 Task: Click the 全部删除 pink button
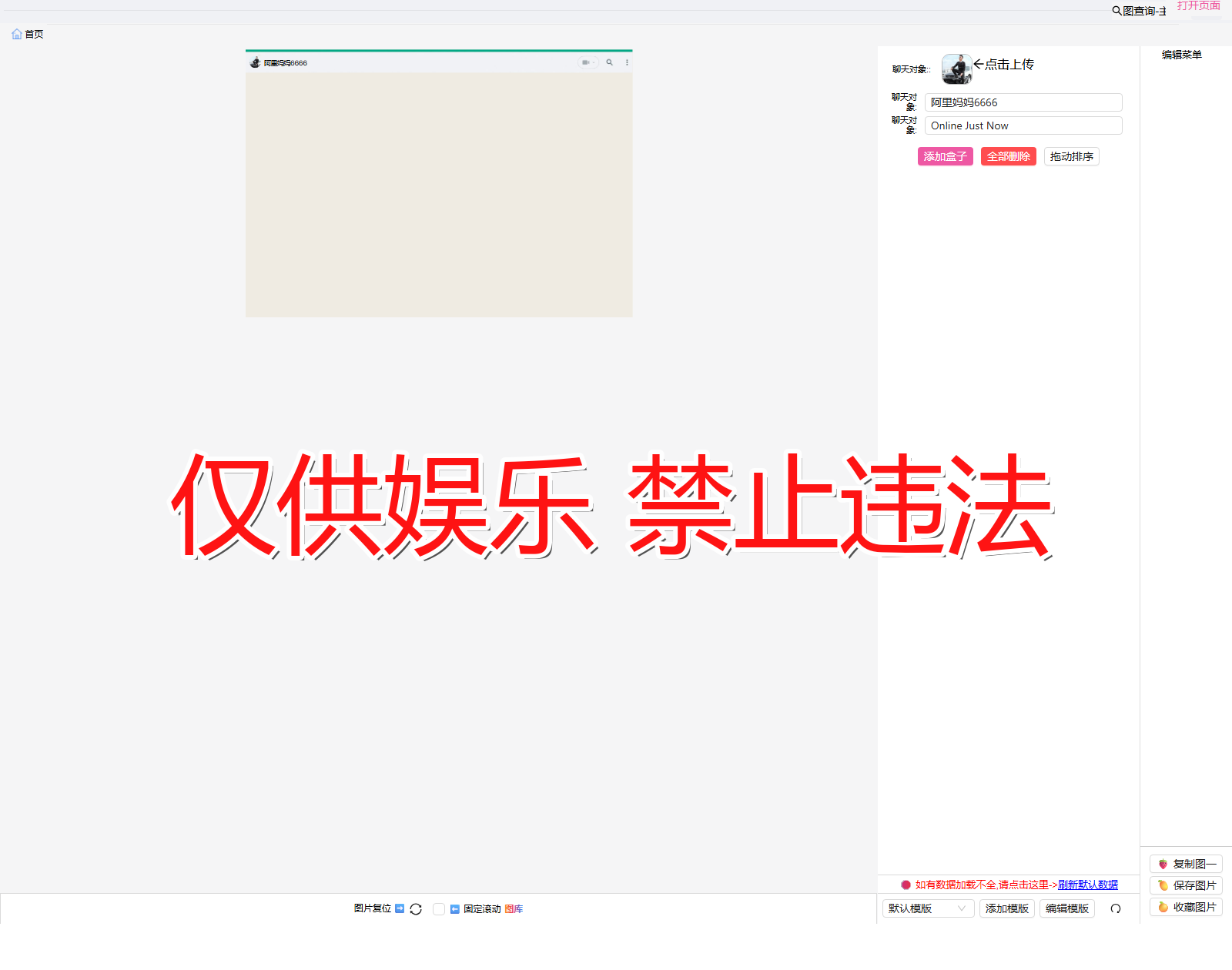click(1008, 156)
